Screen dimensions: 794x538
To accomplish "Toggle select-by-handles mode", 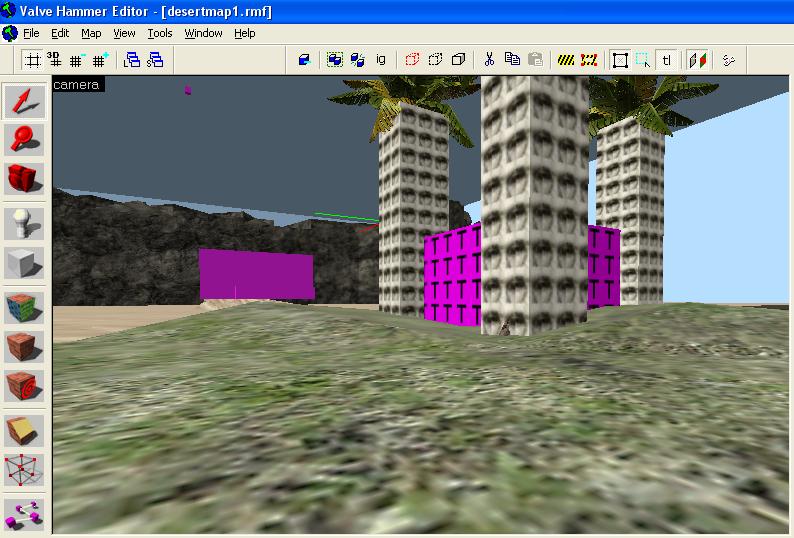I will [620, 60].
